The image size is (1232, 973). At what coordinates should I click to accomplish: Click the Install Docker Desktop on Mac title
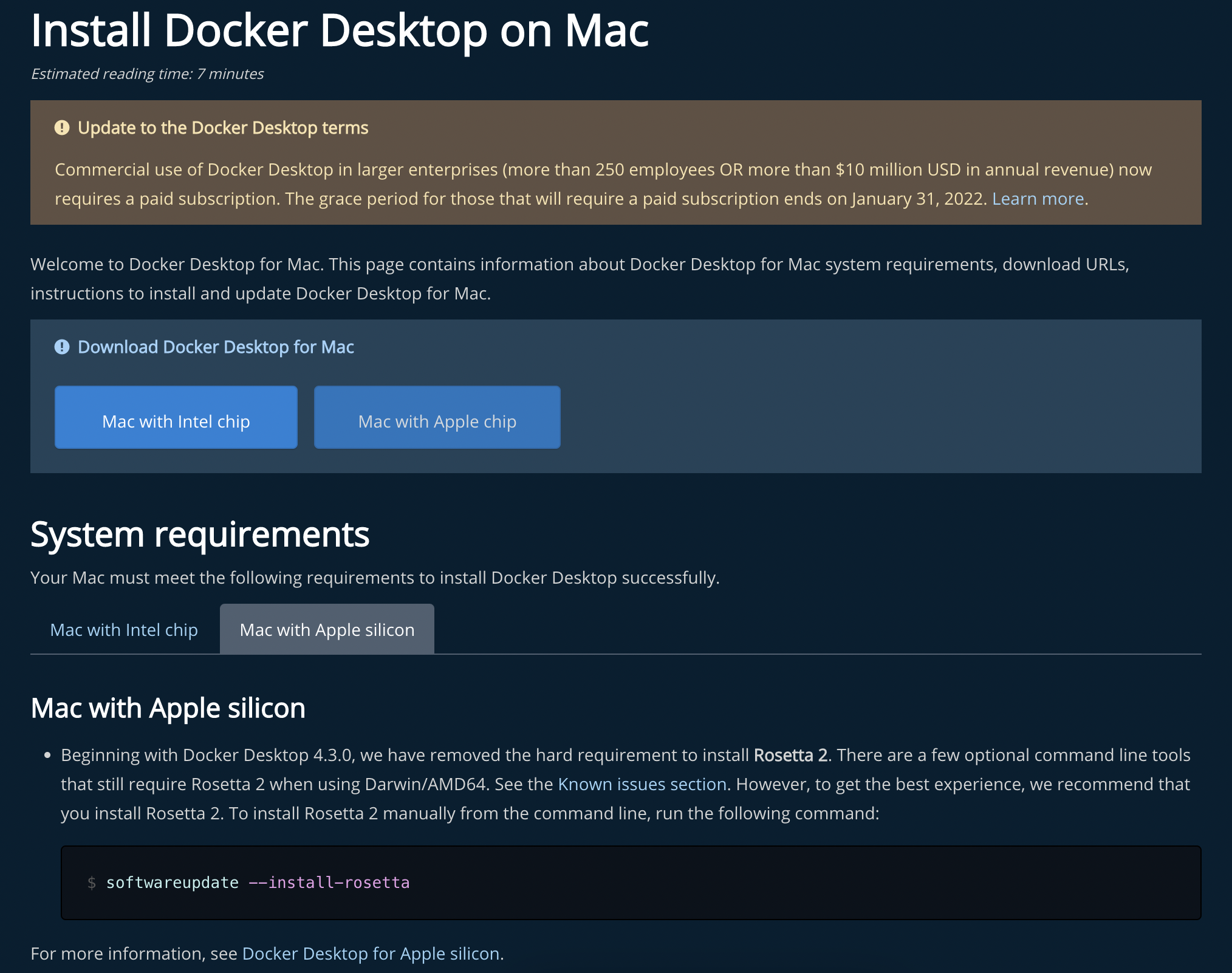point(340,30)
